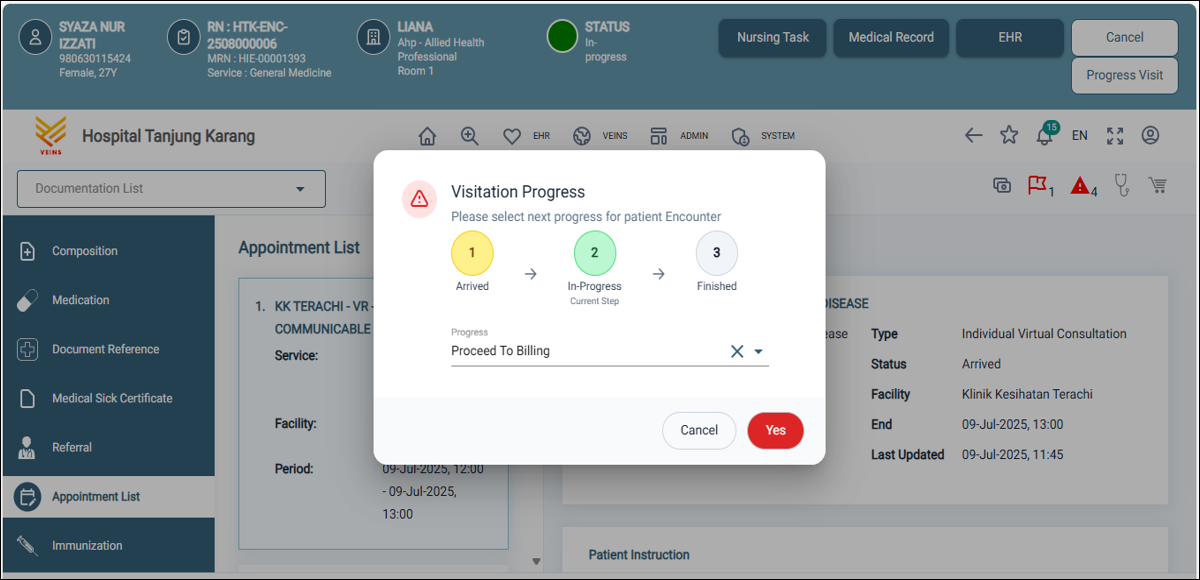1200x580 pixels.
Task: Click Yes to confirm progress
Action: pos(775,430)
